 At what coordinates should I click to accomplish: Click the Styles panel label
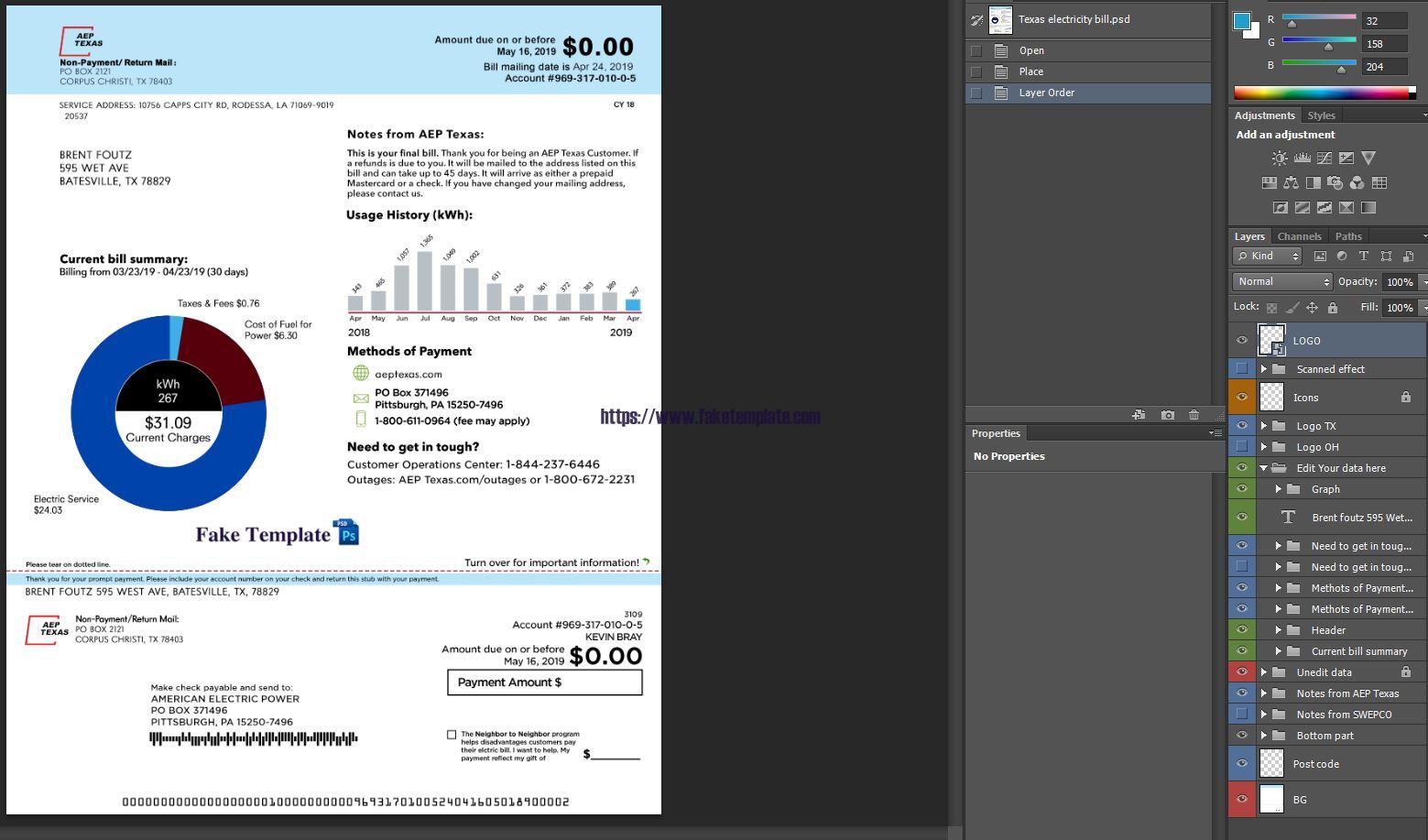pos(1321,115)
